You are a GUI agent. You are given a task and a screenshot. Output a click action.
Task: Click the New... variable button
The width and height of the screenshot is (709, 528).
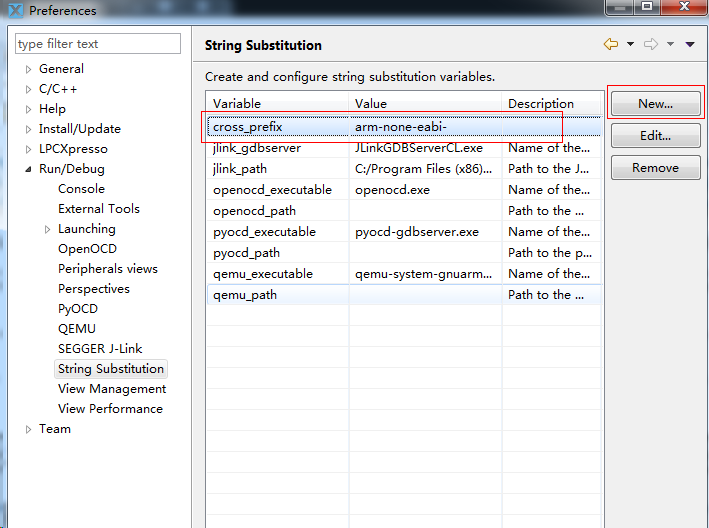656,104
